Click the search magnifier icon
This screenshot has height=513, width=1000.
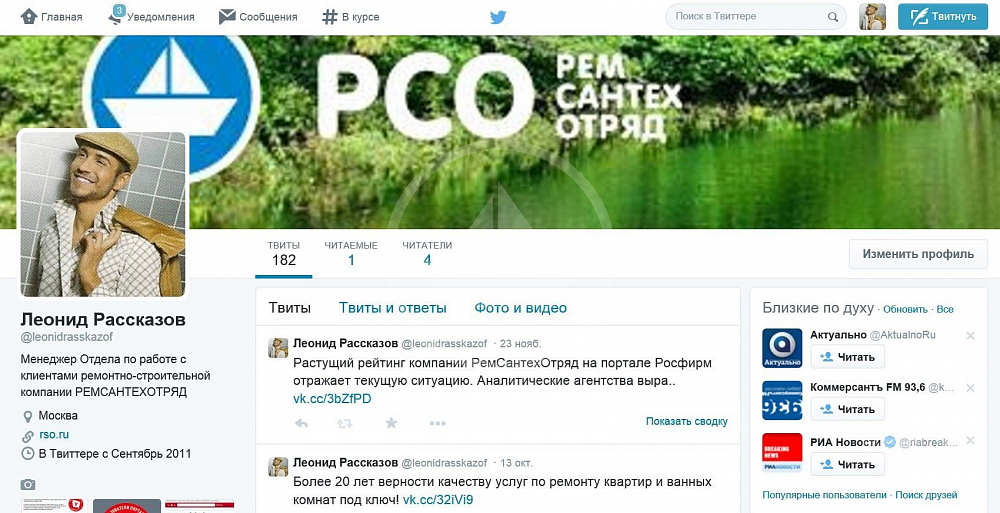(x=833, y=17)
